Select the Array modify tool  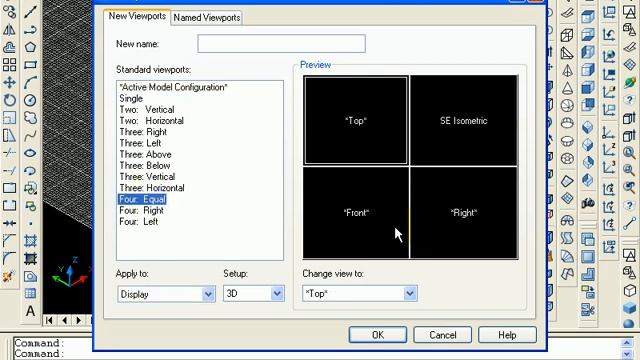tap(9, 65)
